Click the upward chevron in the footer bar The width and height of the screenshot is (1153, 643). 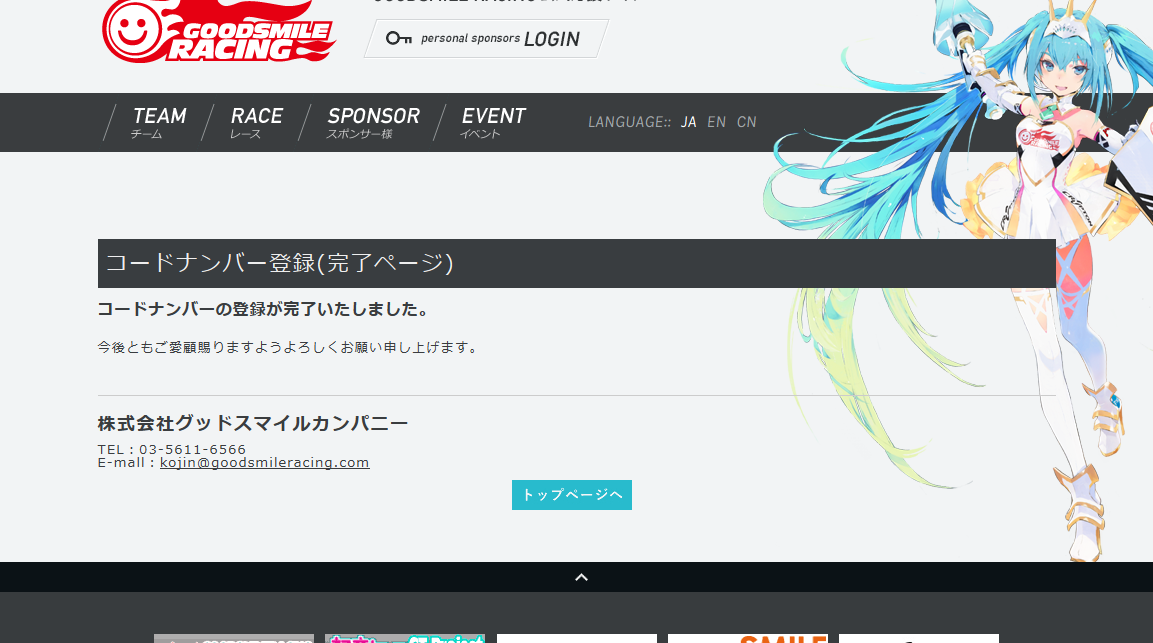pyautogui.click(x=581, y=577)
